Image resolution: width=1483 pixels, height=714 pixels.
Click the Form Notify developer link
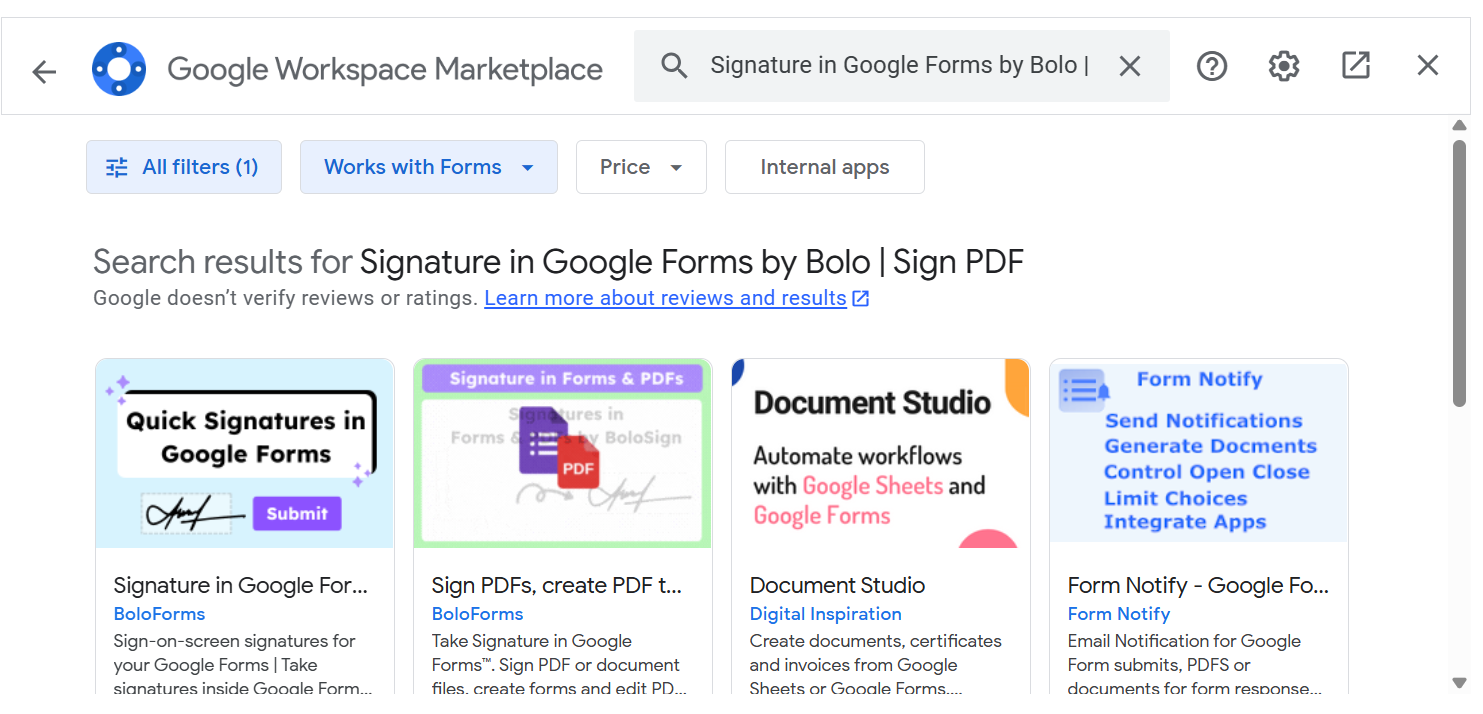[x=1119, y=614]
